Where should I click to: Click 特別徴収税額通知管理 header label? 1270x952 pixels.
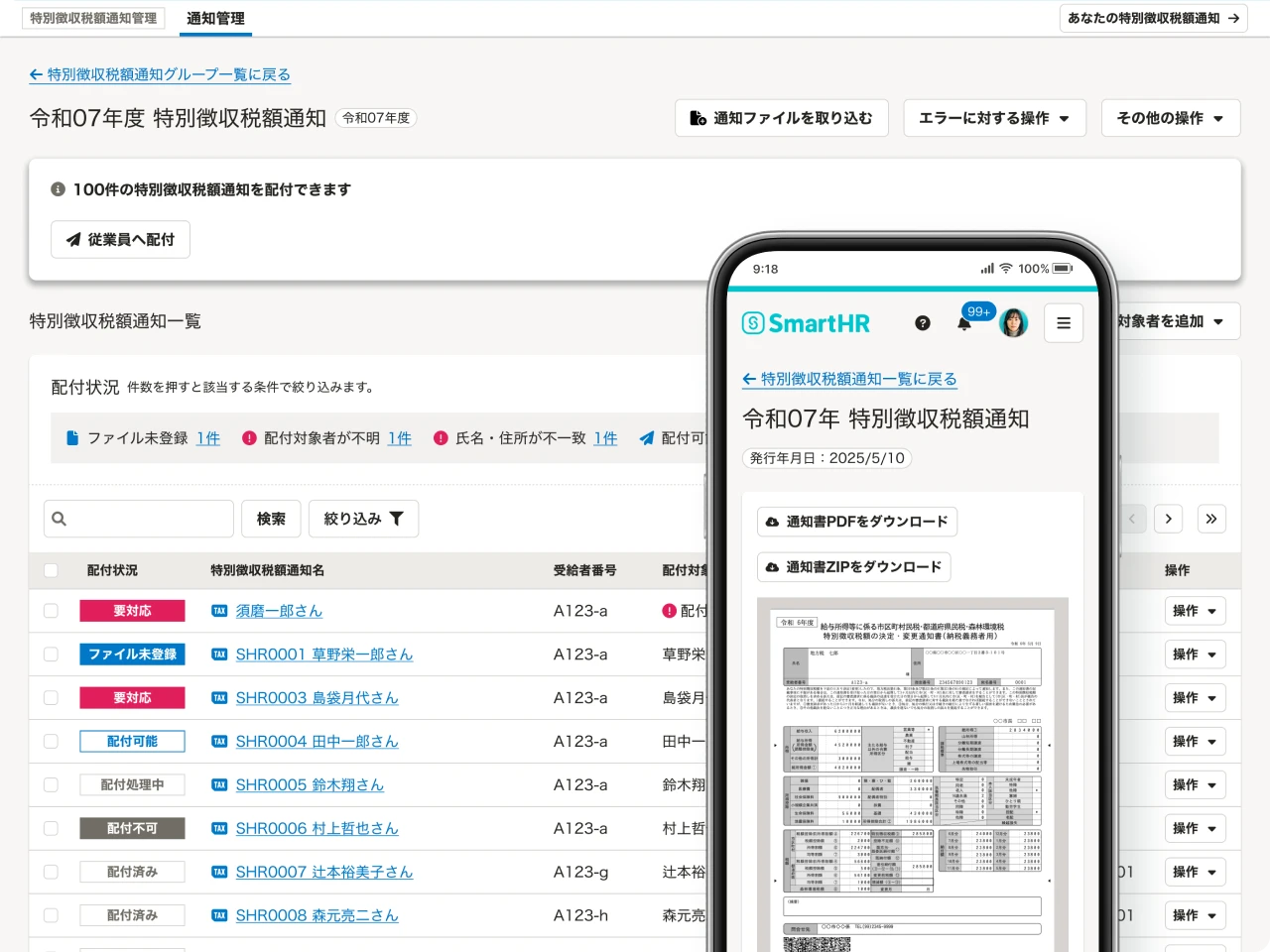[x=93, y=18]
